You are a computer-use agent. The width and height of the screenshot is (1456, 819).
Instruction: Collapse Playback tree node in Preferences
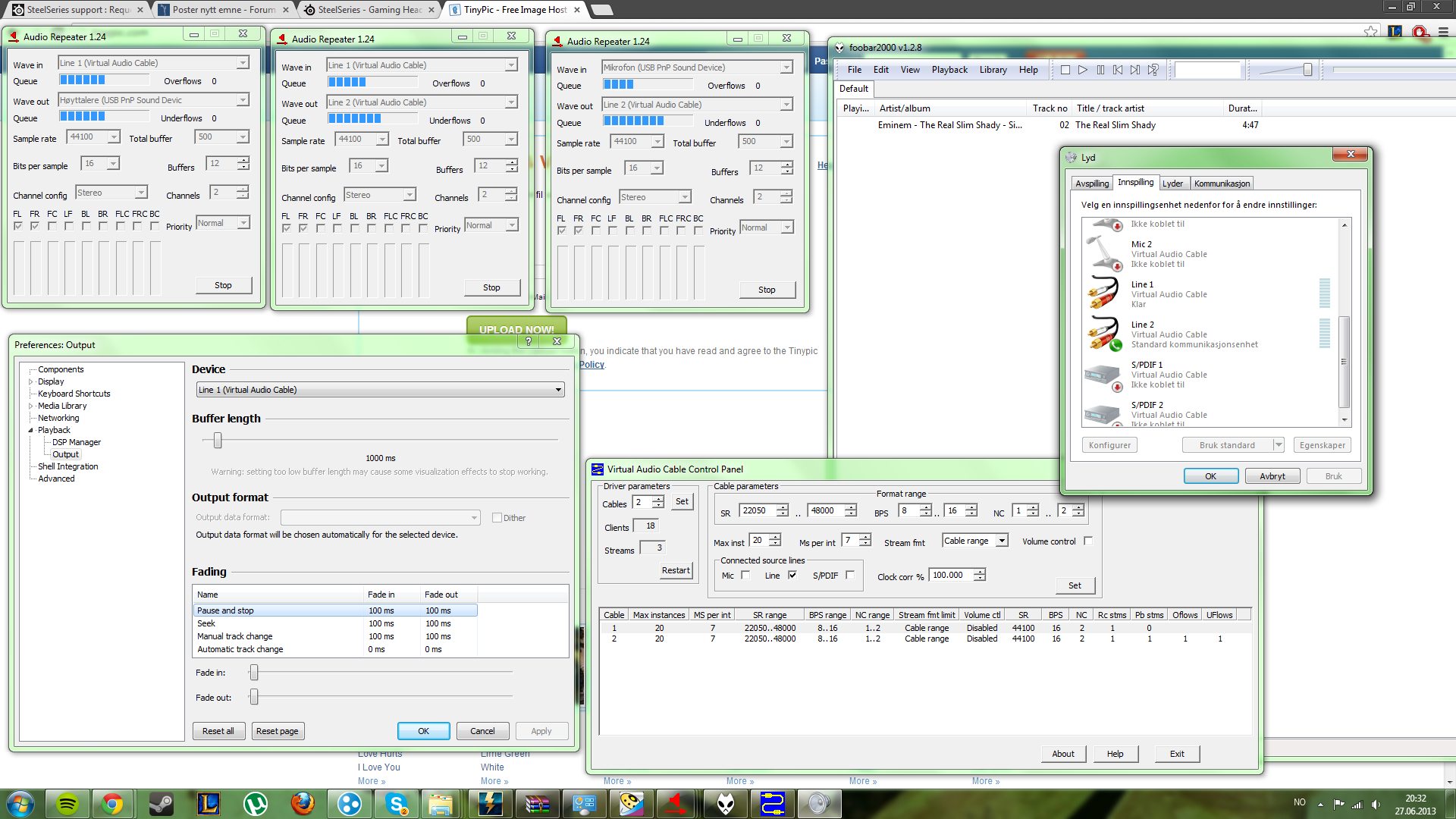(31, 430)
